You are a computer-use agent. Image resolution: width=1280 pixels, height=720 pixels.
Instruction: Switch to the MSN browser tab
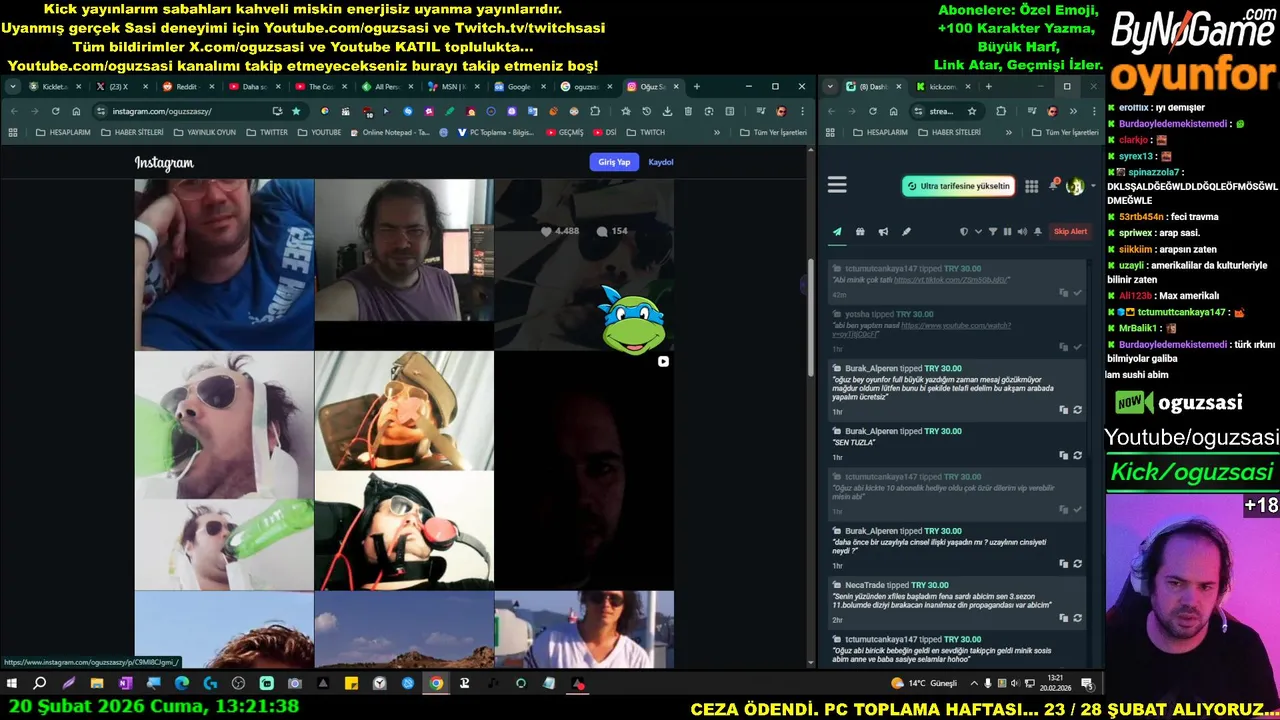pos(452,87)
